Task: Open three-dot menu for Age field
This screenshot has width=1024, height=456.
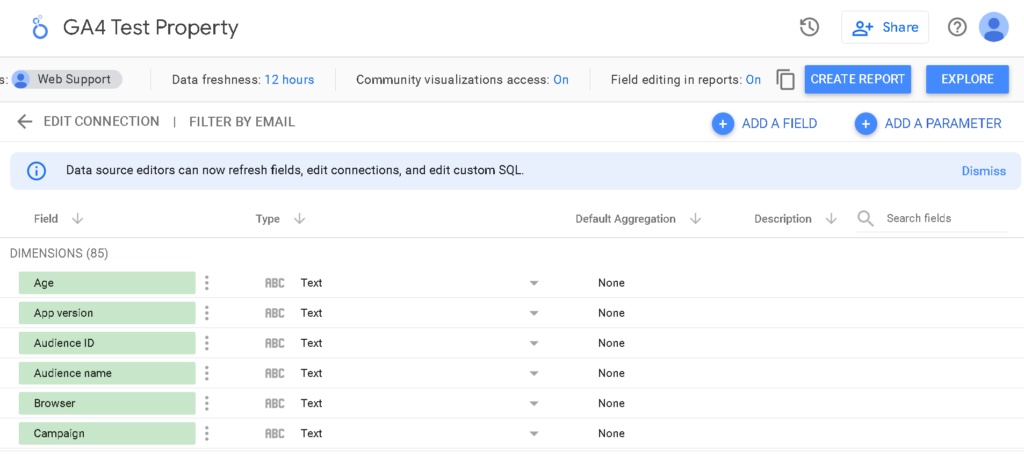Action: [206, 283]
